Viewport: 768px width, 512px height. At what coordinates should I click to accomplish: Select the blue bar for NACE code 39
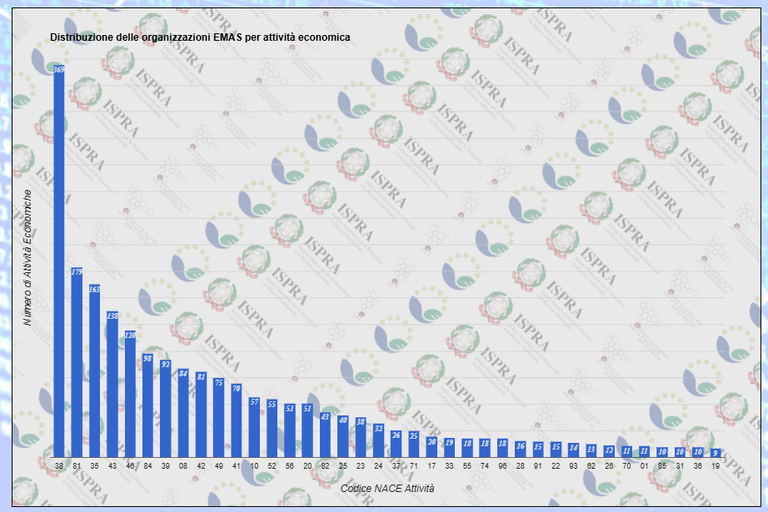coord(166,409)
